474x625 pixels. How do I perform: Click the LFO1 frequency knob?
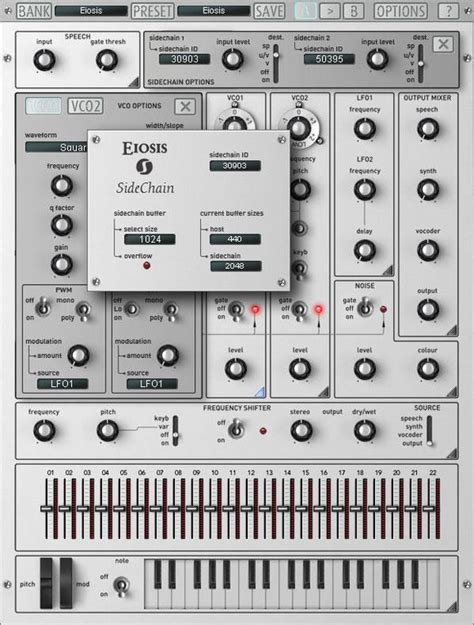click(x=364, y=129)
